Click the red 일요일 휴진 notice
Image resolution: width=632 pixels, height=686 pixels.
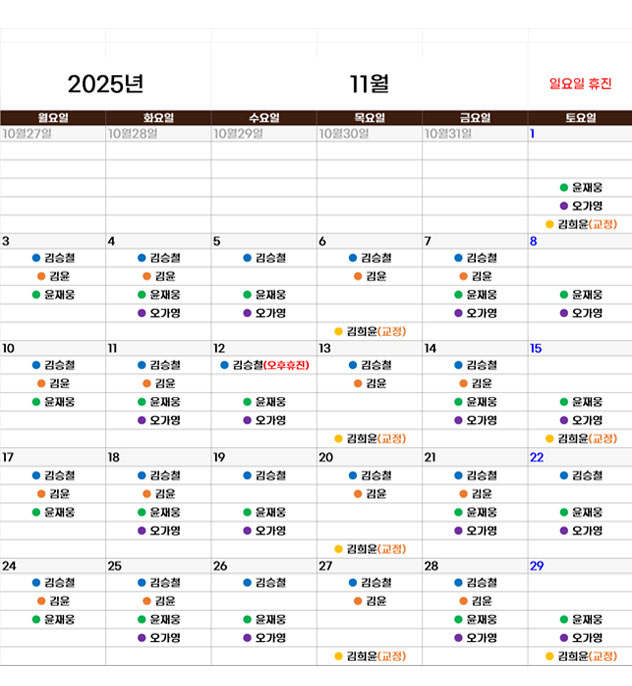[x=580, y=84]
